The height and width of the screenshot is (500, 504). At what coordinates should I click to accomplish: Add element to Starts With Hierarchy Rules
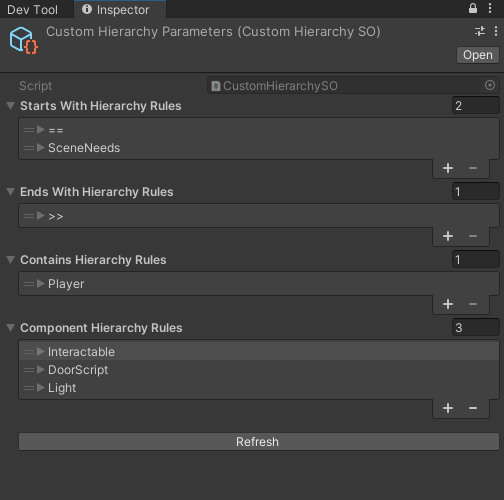click(448, 168)
